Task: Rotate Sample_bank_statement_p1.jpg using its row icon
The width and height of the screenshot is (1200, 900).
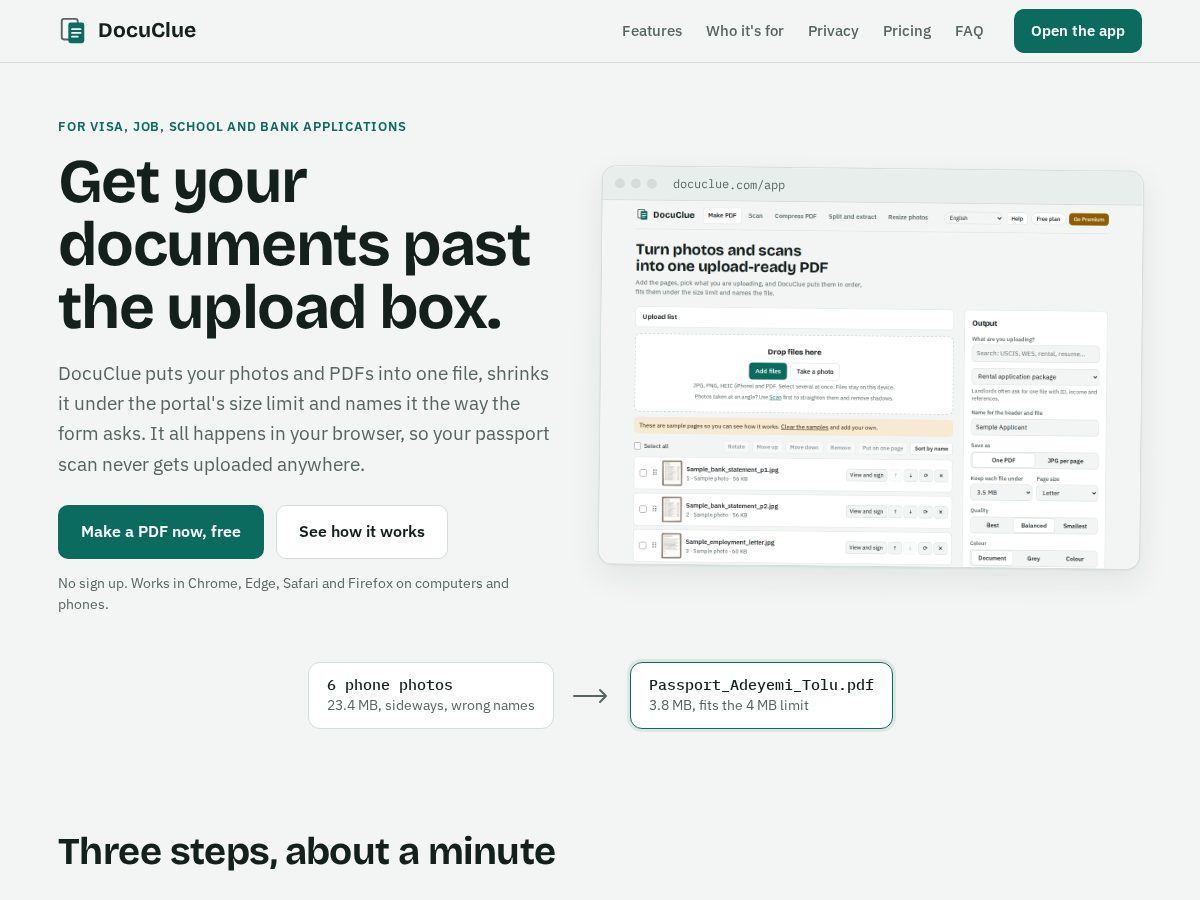Action: tap(925, 476)
